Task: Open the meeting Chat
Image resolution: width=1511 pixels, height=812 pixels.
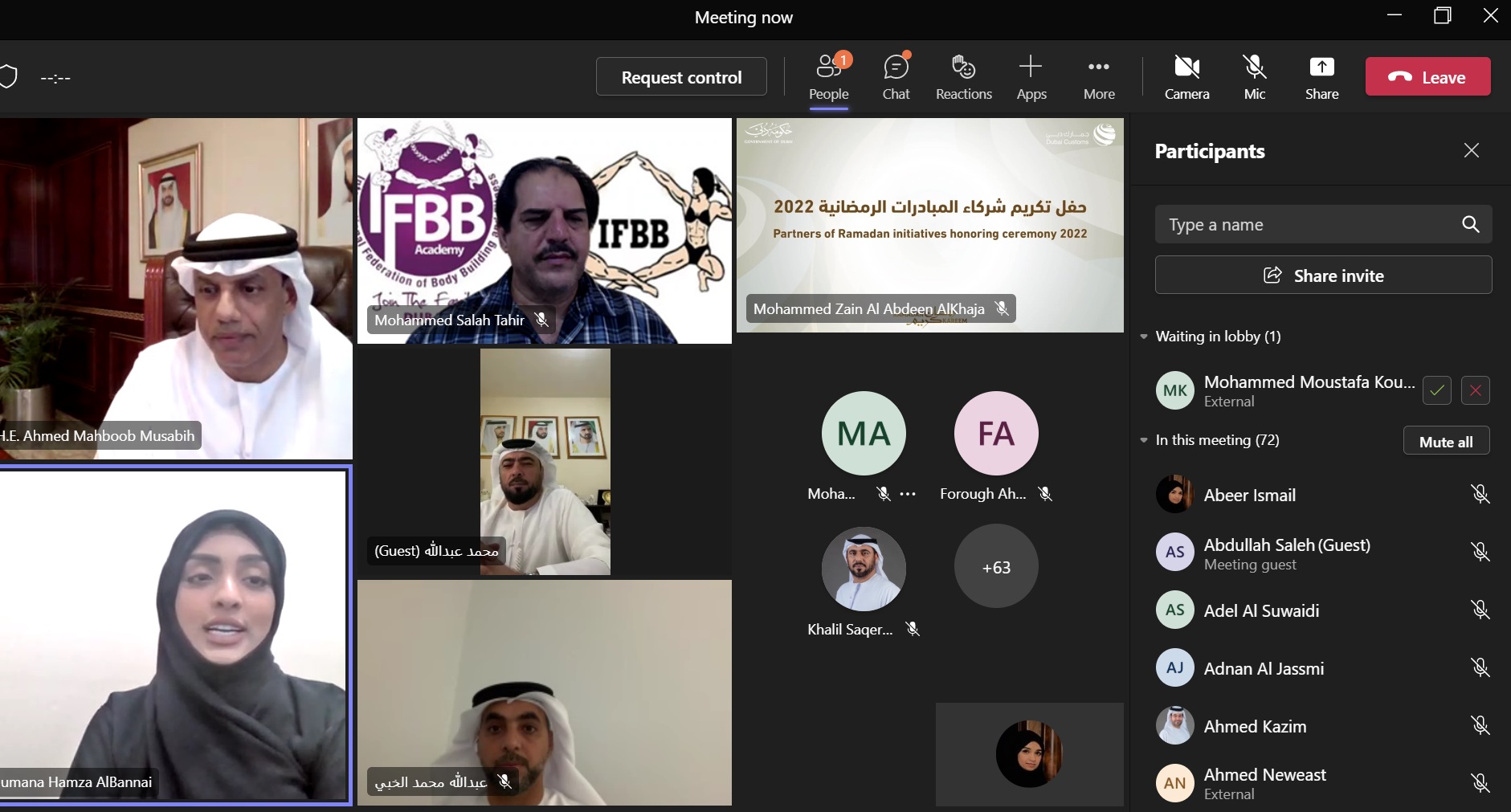Action: tap(896, 77)
